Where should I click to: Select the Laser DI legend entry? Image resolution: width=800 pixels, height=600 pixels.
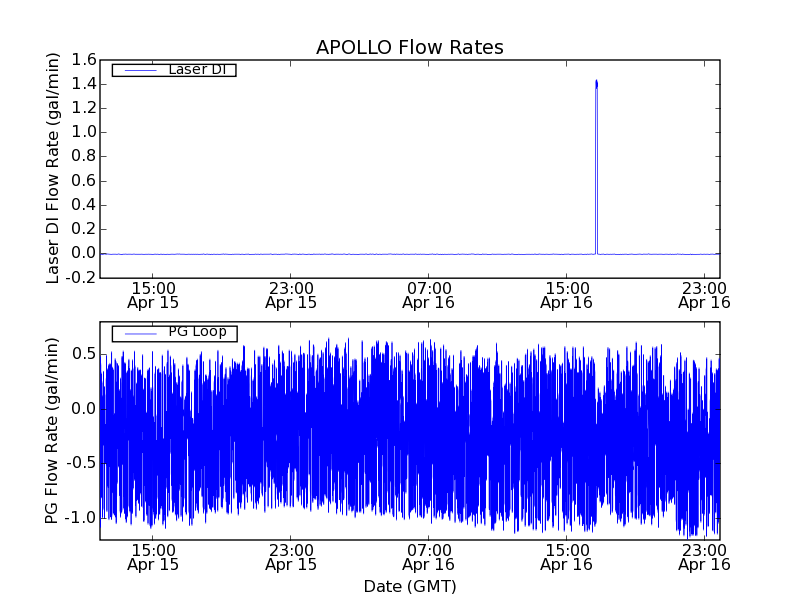point(174,69)
